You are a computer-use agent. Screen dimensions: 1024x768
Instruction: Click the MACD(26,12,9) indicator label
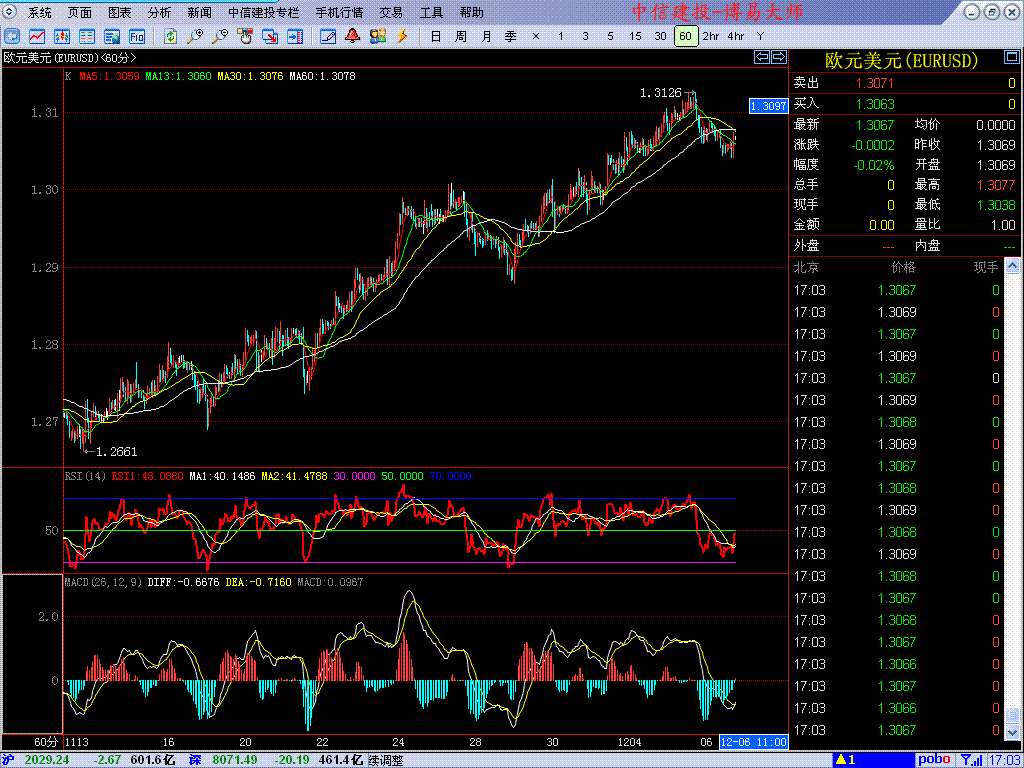point(104,582)
